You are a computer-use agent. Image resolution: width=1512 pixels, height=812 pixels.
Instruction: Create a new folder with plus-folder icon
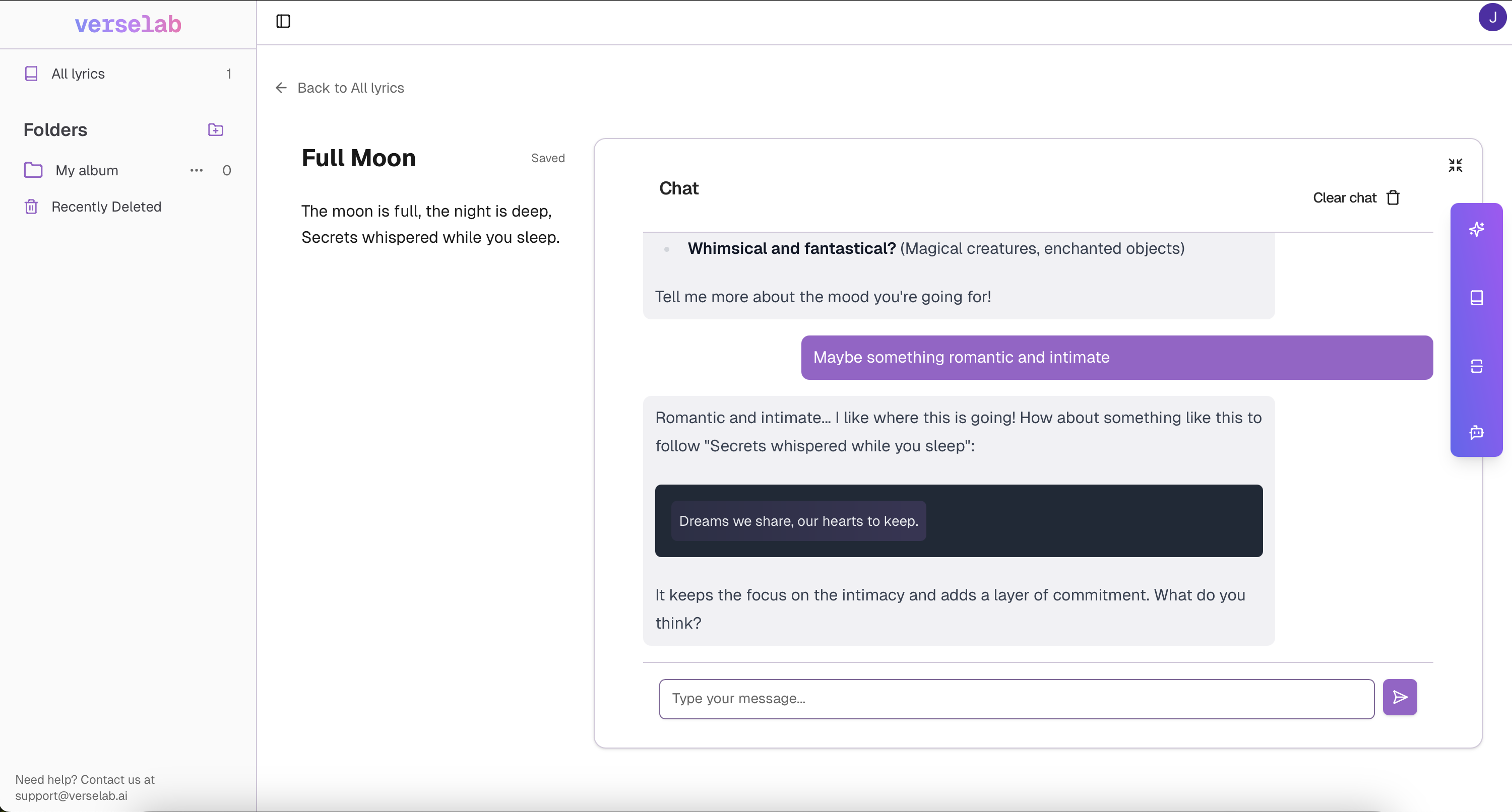tap(215, 129)
